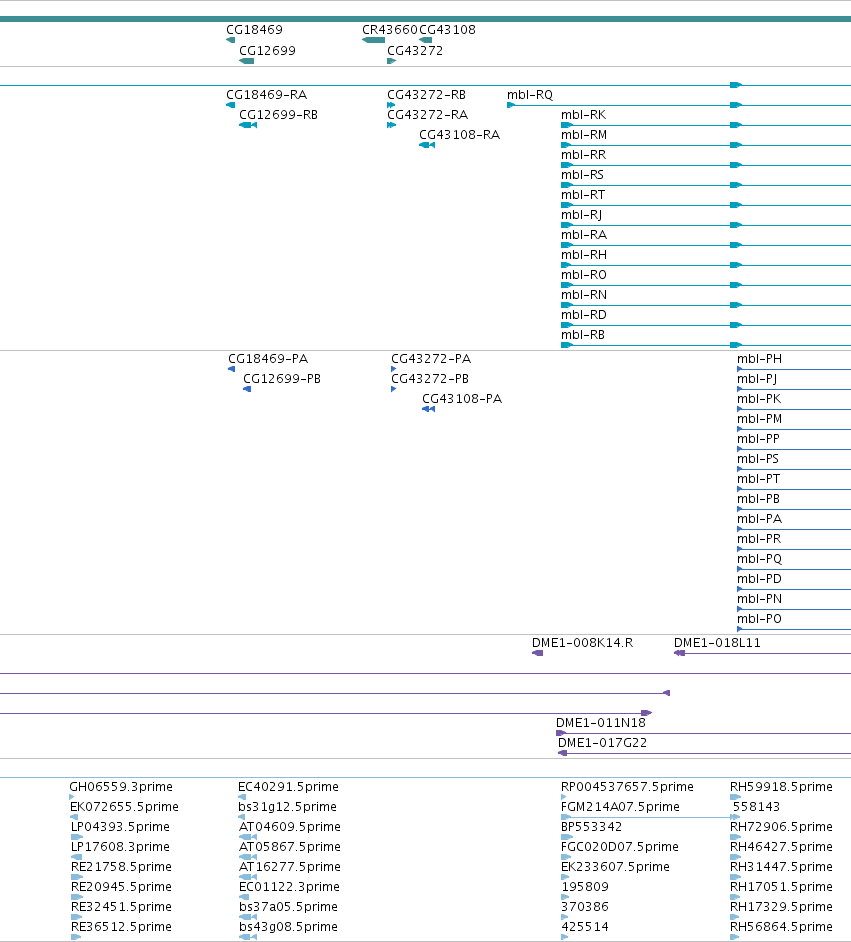Select the CG43272 gene label
851x942 pixels.
(x=414, y=50)
